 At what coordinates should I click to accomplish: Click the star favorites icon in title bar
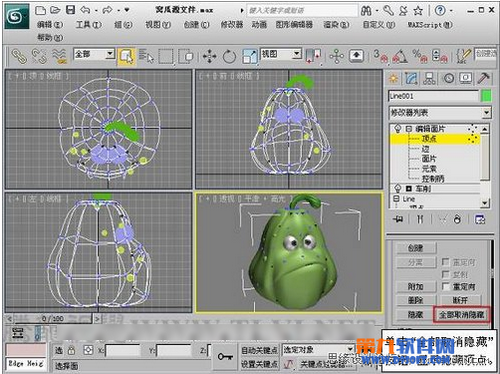(418, 11)
